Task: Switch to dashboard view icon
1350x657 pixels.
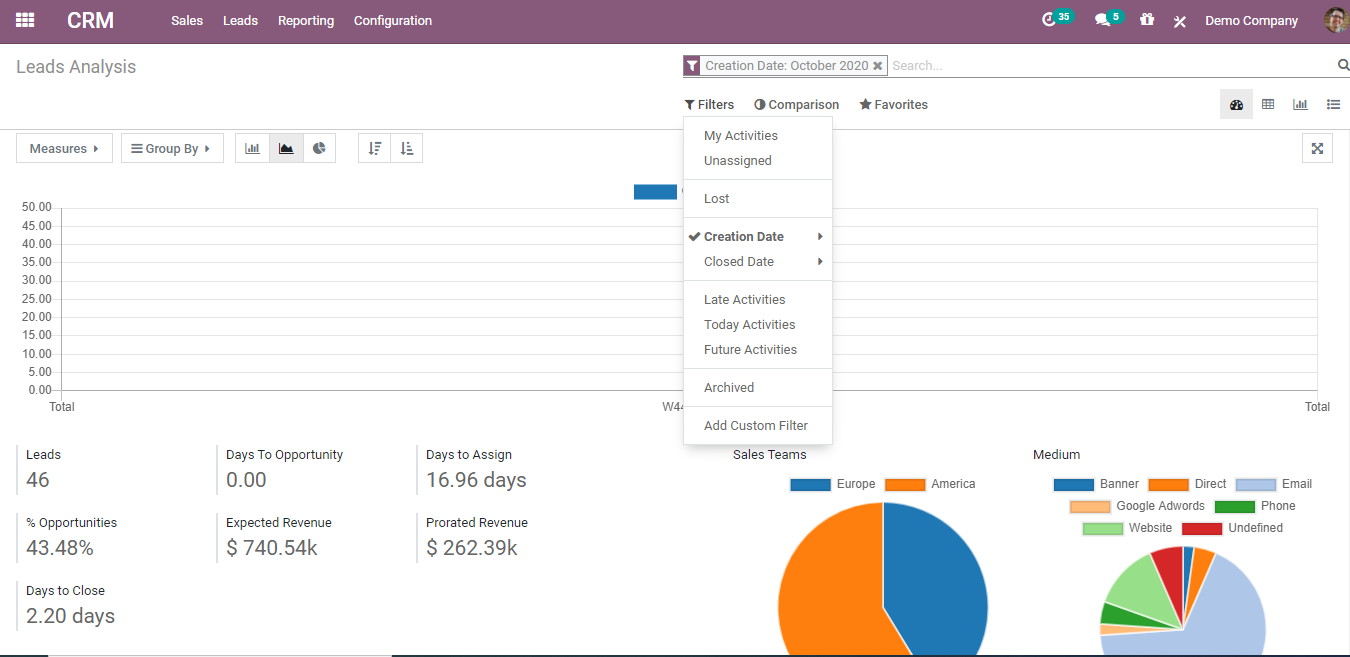Action: click(1236, 105)
